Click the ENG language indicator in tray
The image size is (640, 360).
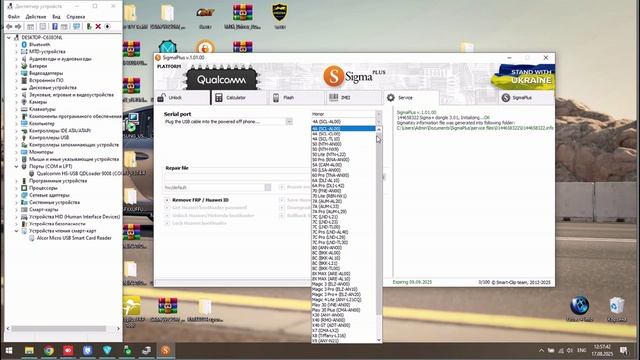[582, 350]
